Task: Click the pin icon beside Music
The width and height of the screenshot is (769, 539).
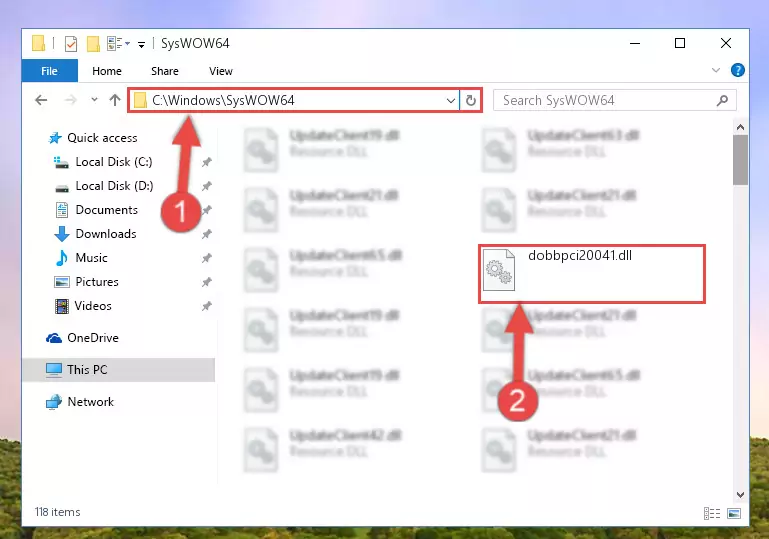Action: (206, 258)
